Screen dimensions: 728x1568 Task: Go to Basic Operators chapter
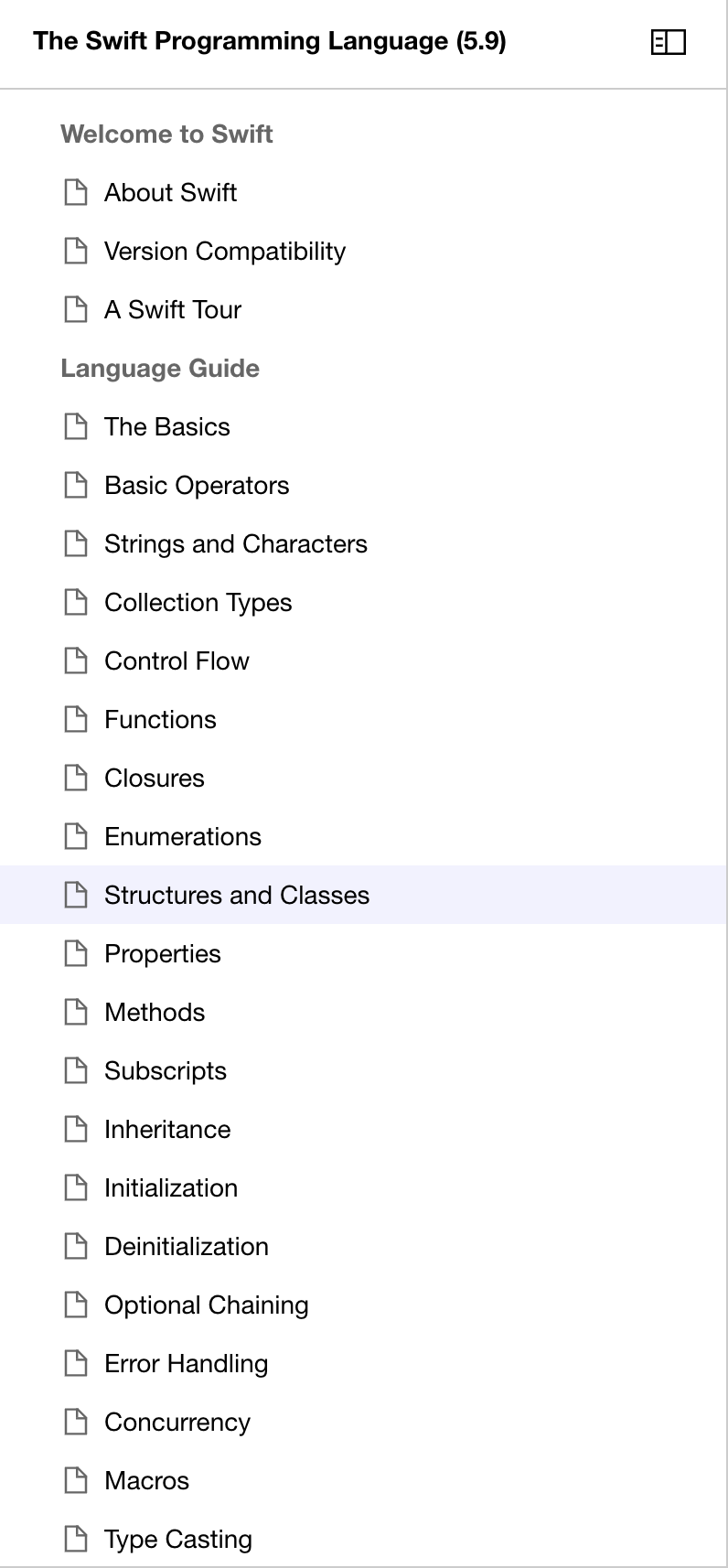(197, 485)
